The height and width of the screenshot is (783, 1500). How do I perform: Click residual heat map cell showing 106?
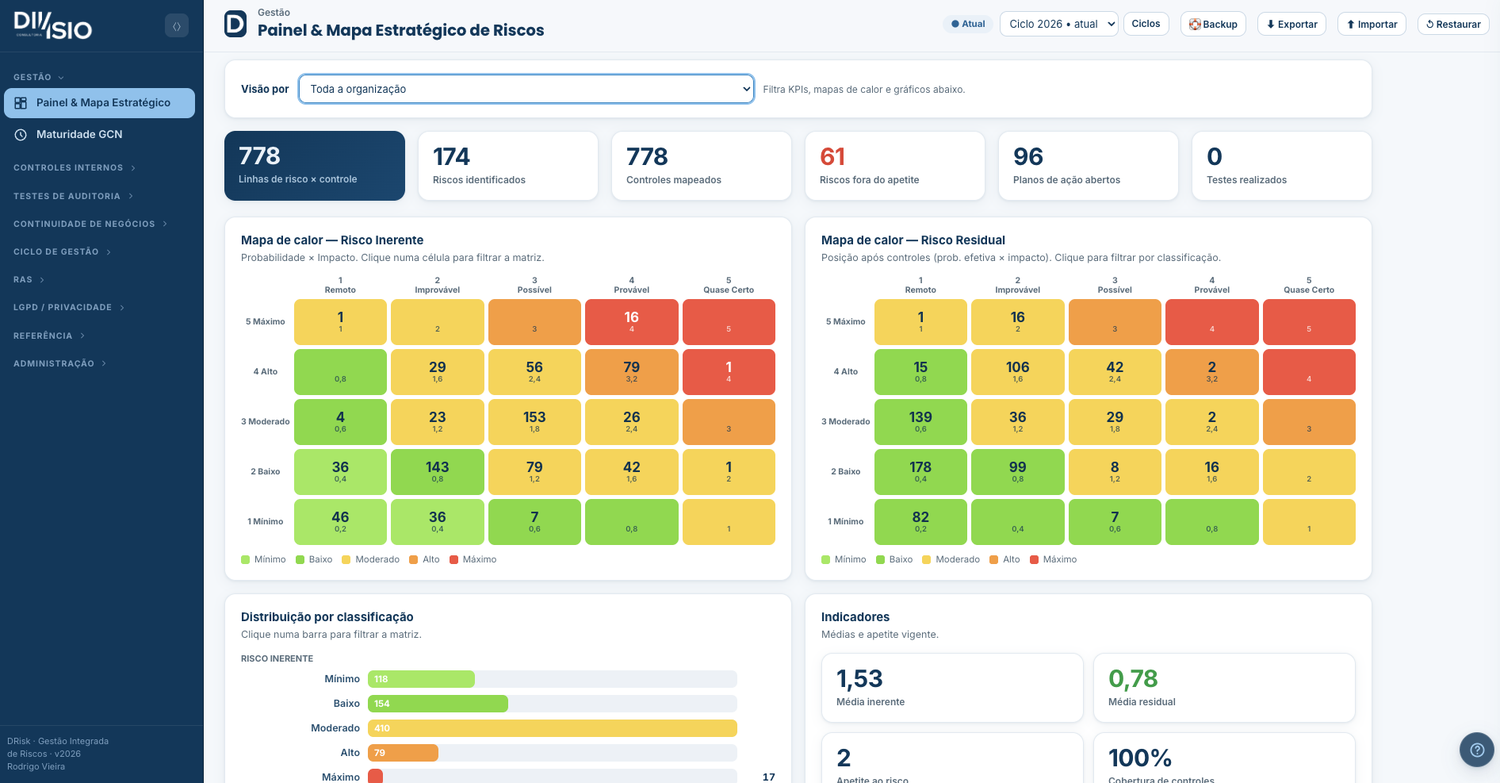(1017, 372)
